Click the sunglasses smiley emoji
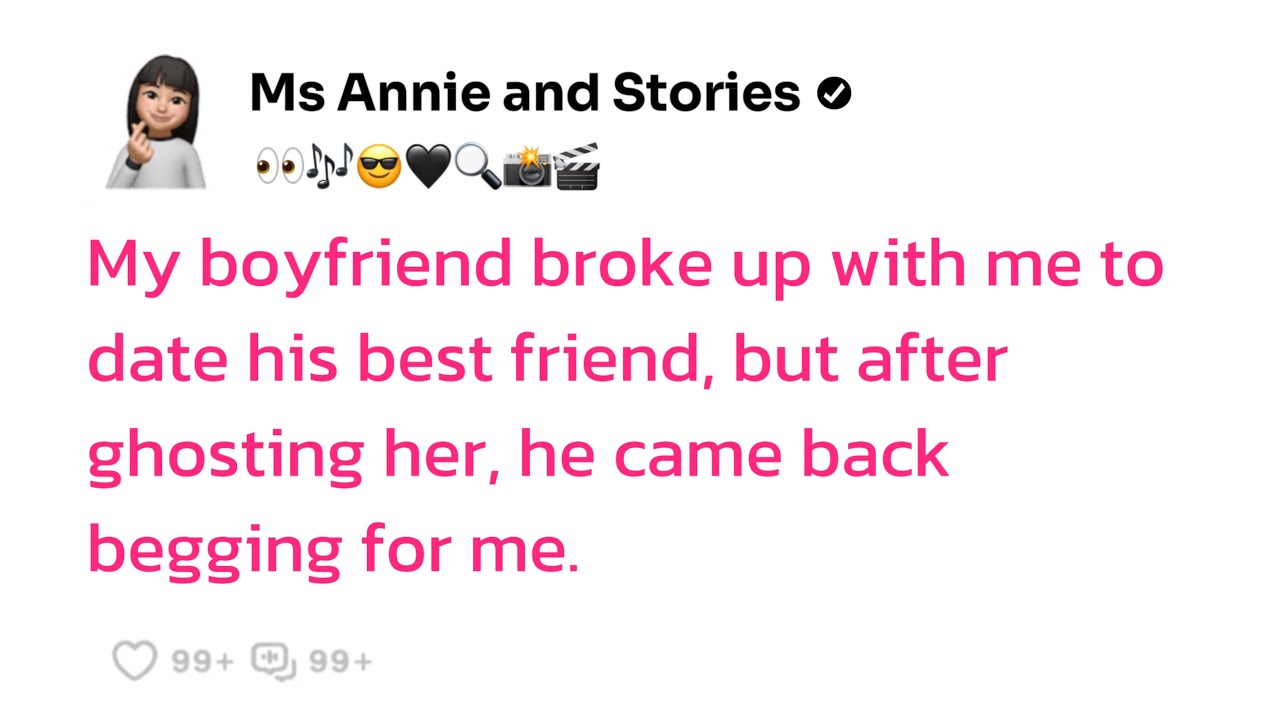The width and height of the screenshot is (1280, 720). point(379,166)
